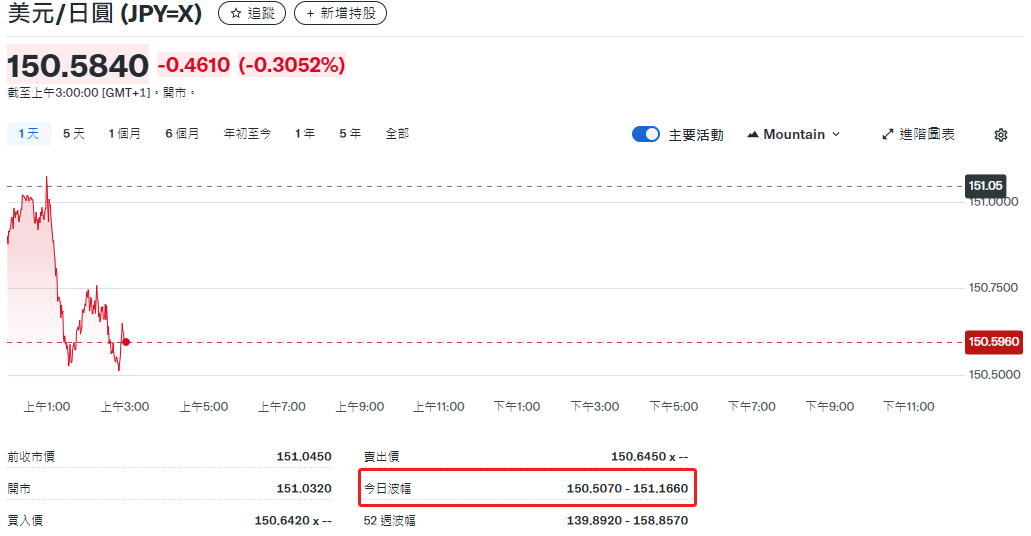
Task: Show the 1年 chart range
Action: (305, 133)
